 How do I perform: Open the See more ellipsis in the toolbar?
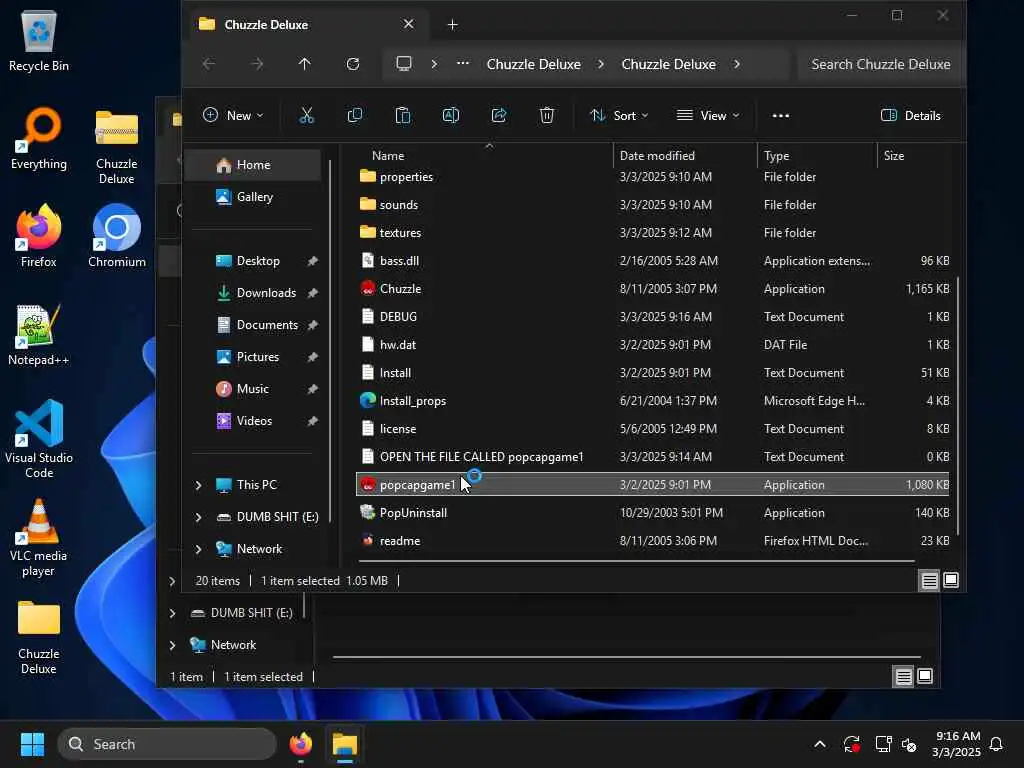pos(780,116)
